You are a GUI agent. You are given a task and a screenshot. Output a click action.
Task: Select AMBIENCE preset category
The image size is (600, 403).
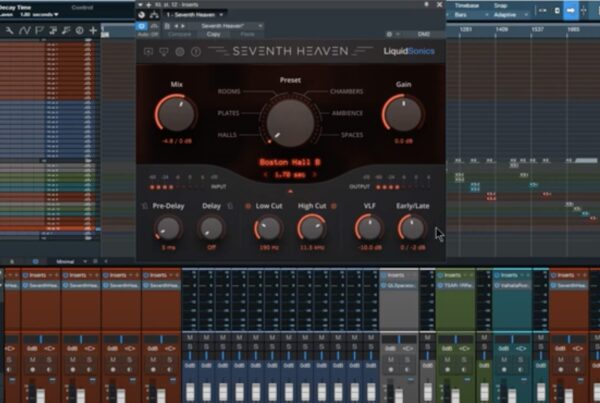[x=347, y=113]
